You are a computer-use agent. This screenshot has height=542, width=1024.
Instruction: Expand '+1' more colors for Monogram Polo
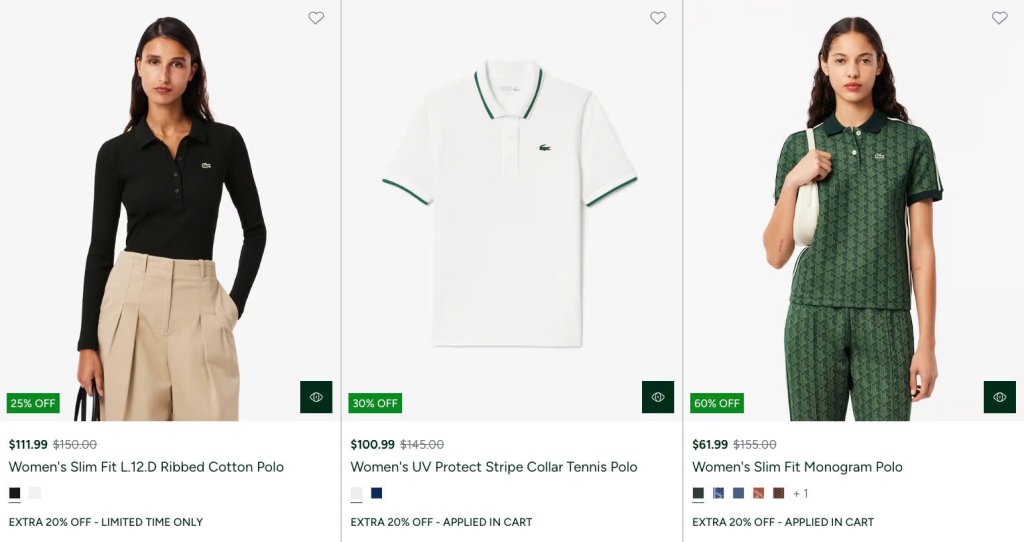pyautogui.click(x=800, y=493)
